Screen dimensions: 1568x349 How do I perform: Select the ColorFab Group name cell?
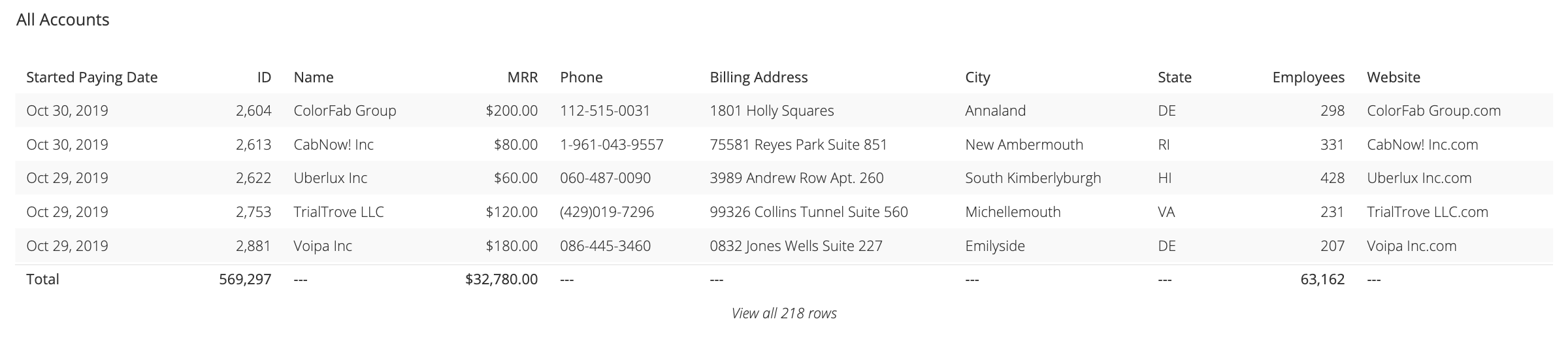click(x=345, y=110)
